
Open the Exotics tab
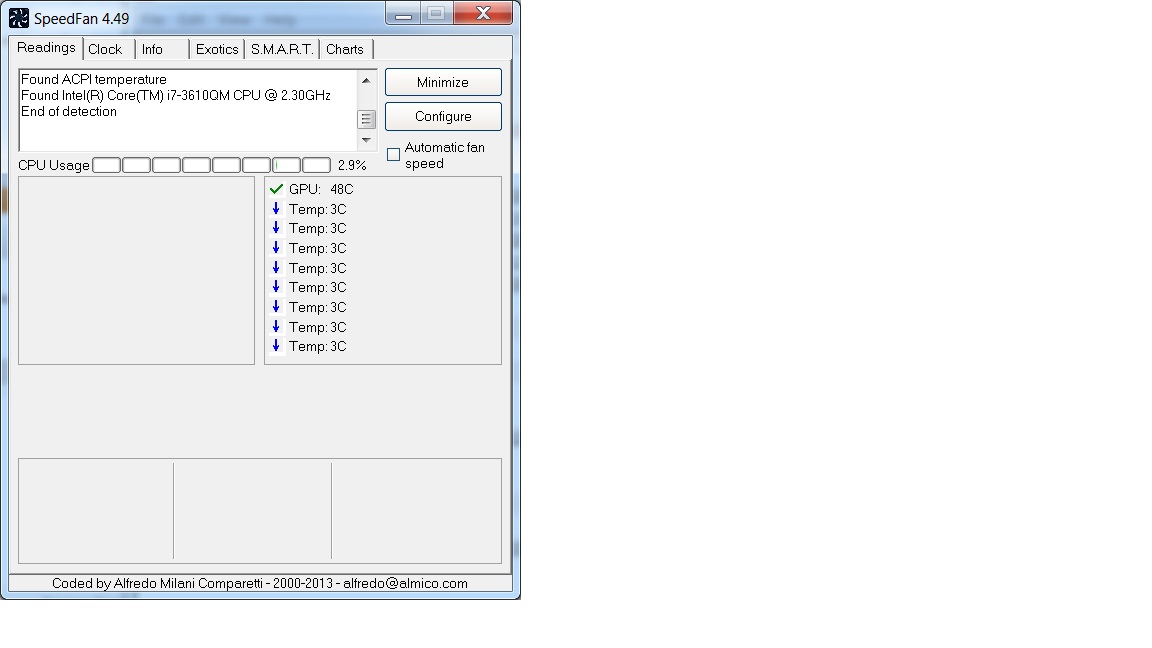tap(217, 49)
